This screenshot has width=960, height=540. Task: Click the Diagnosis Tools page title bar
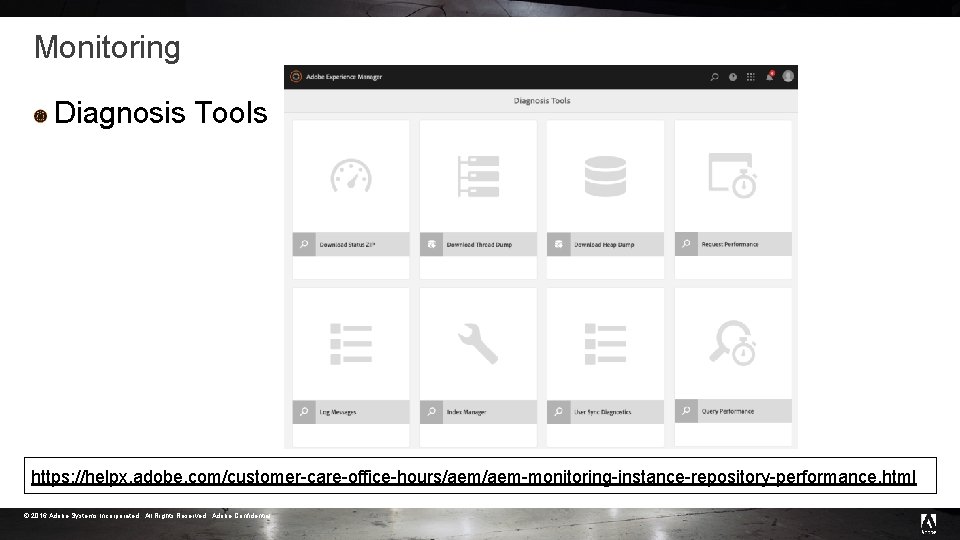coord(541,100)
